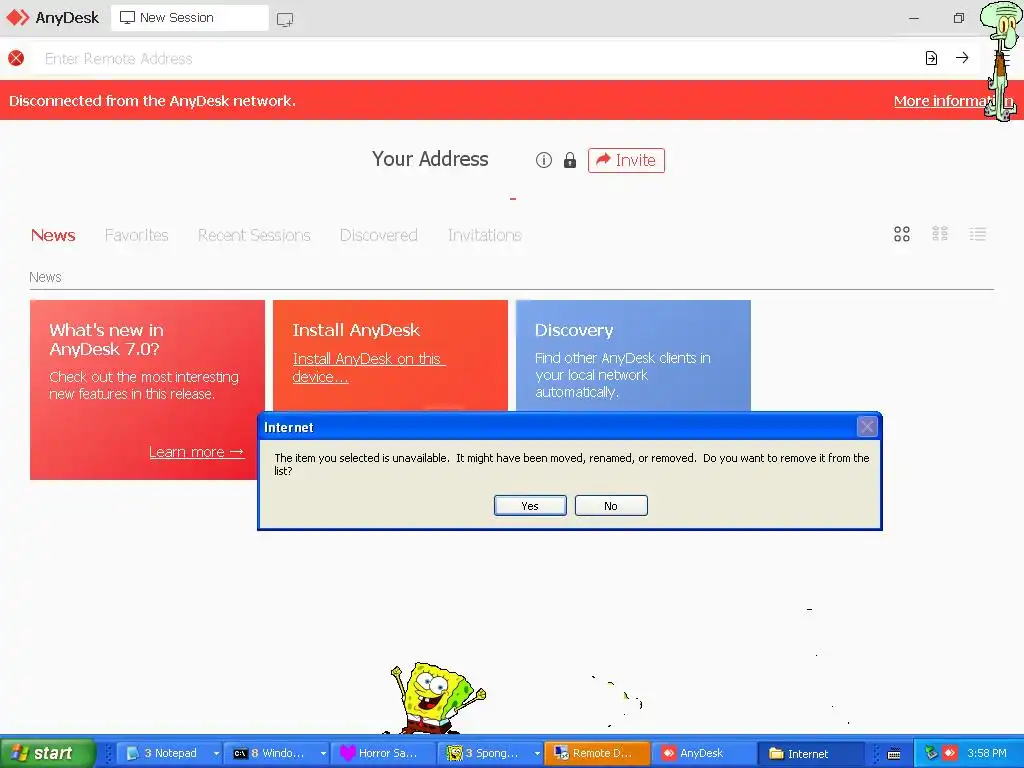This screenshot has height=768, width=1024.
Task: Click the file transfer icon in address bar
Action: [931, 58]
